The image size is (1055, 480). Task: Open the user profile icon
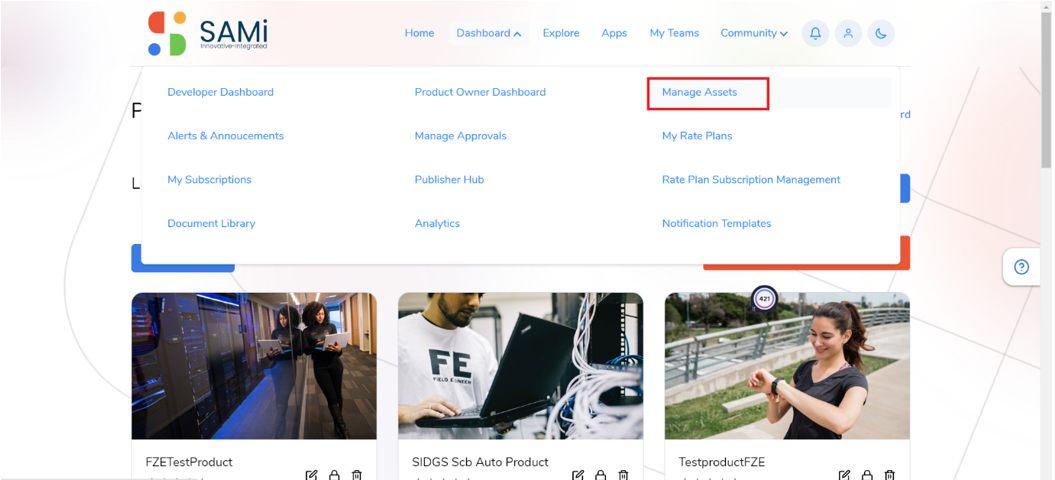coord(848,33)
